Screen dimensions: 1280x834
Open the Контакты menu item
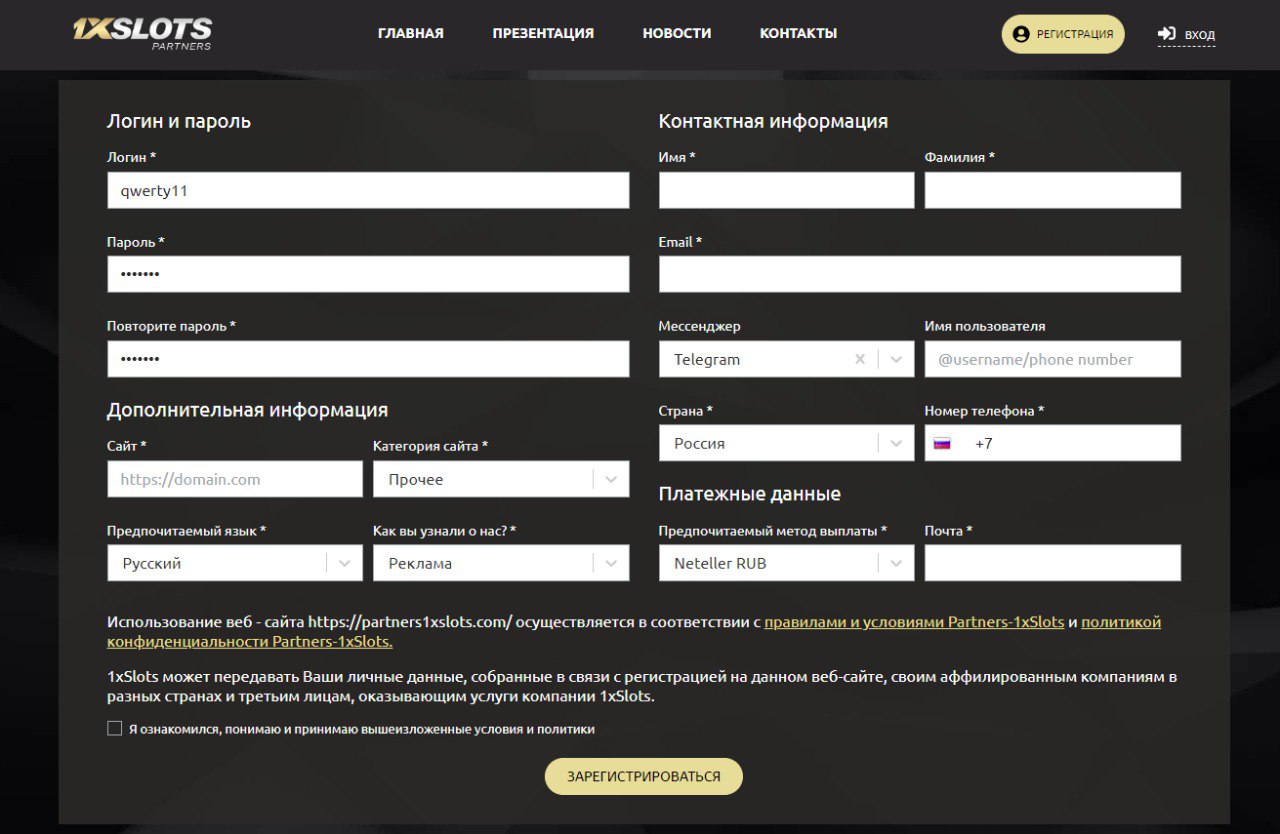click(798, 33)
